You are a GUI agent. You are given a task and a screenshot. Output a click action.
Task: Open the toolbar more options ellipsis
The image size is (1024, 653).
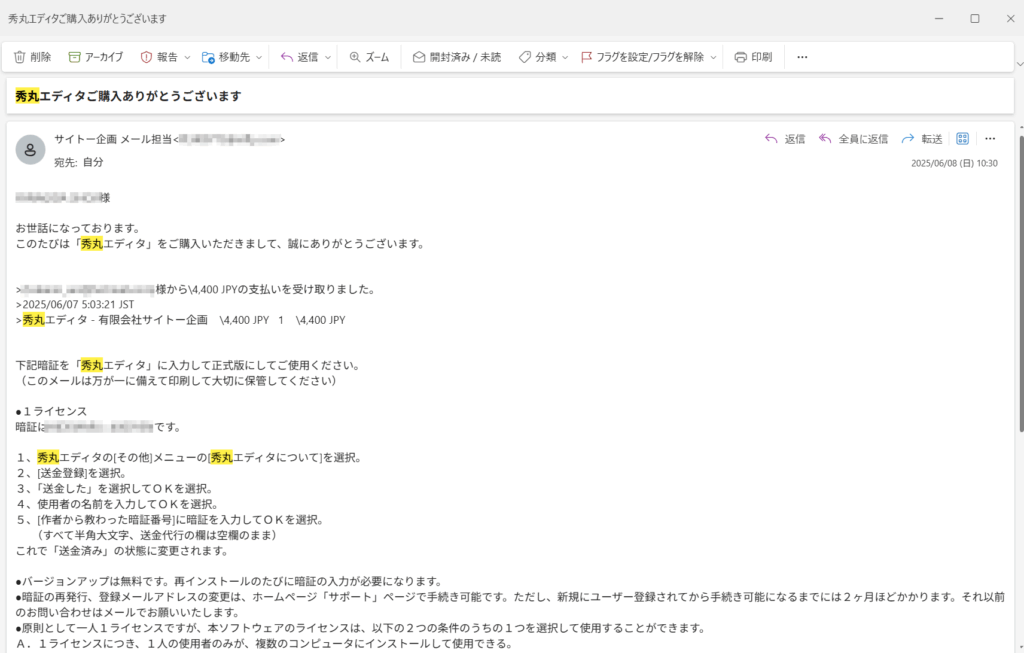(802, 57)
